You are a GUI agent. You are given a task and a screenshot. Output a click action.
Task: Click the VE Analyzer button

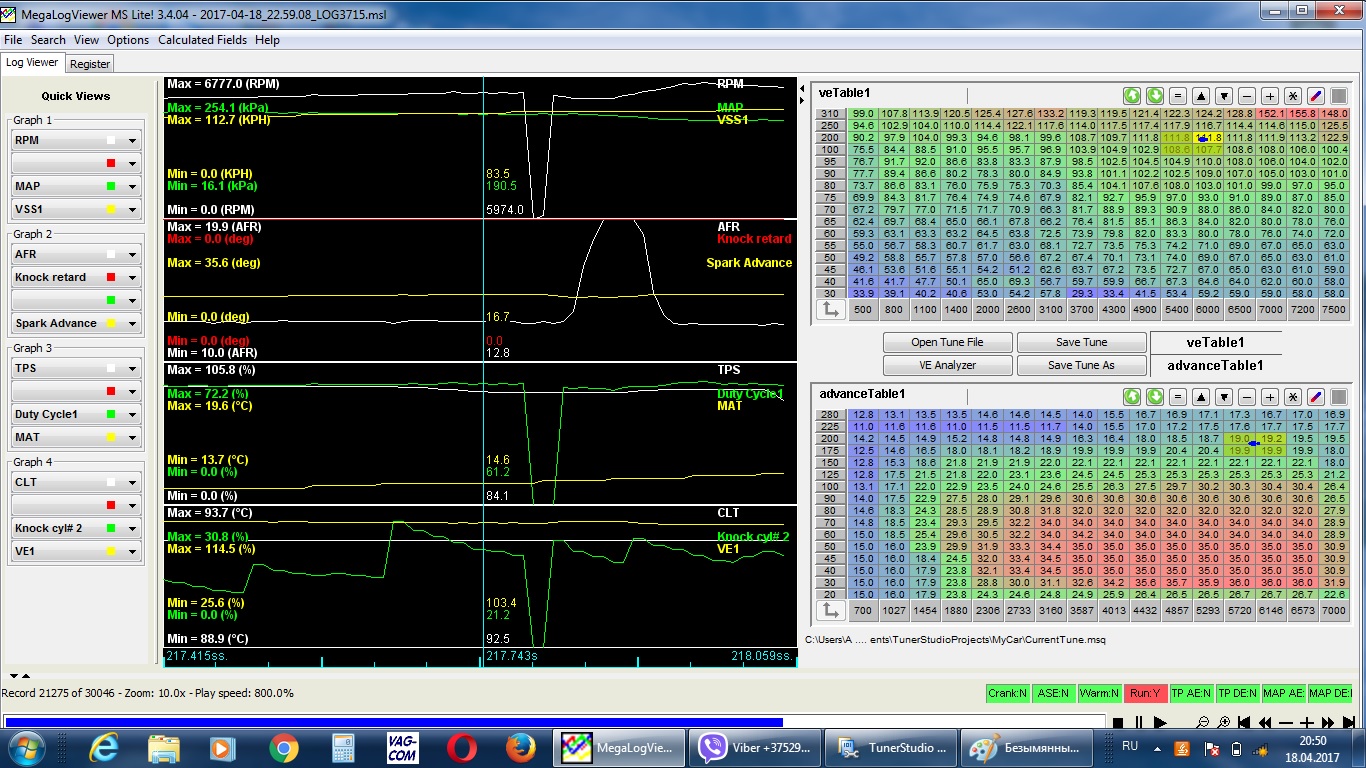(x=947, y=365)
